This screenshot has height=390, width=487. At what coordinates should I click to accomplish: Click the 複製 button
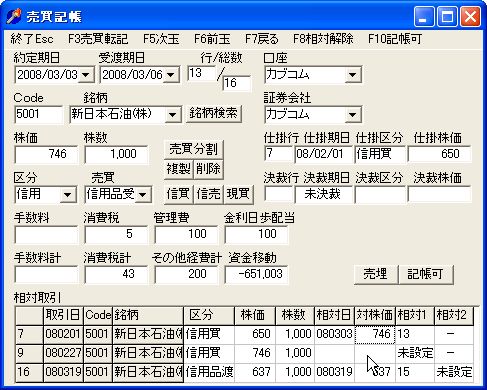[x=179, y=169]
